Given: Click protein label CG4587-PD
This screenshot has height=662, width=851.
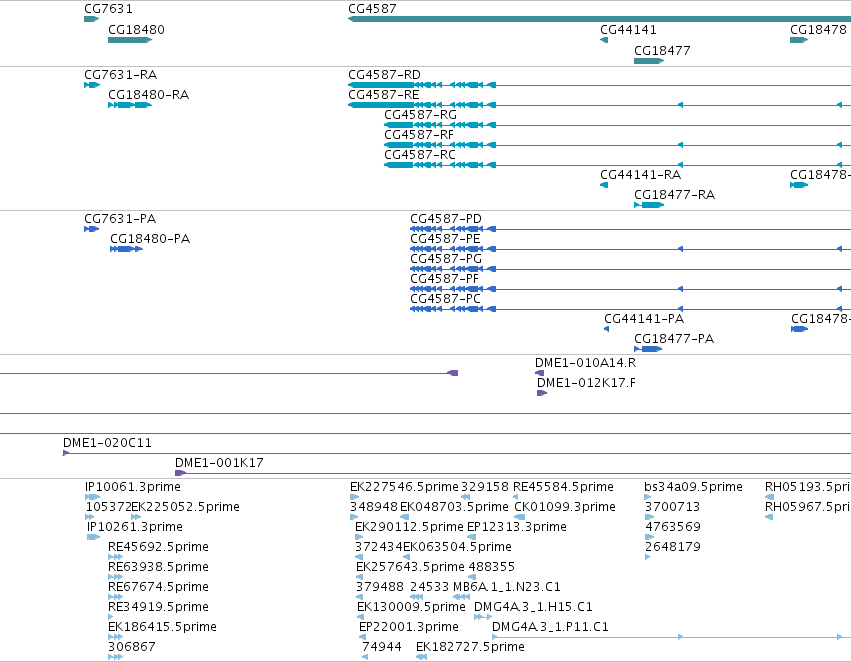Looking at the screenshot, I should [x=446, y=219].
